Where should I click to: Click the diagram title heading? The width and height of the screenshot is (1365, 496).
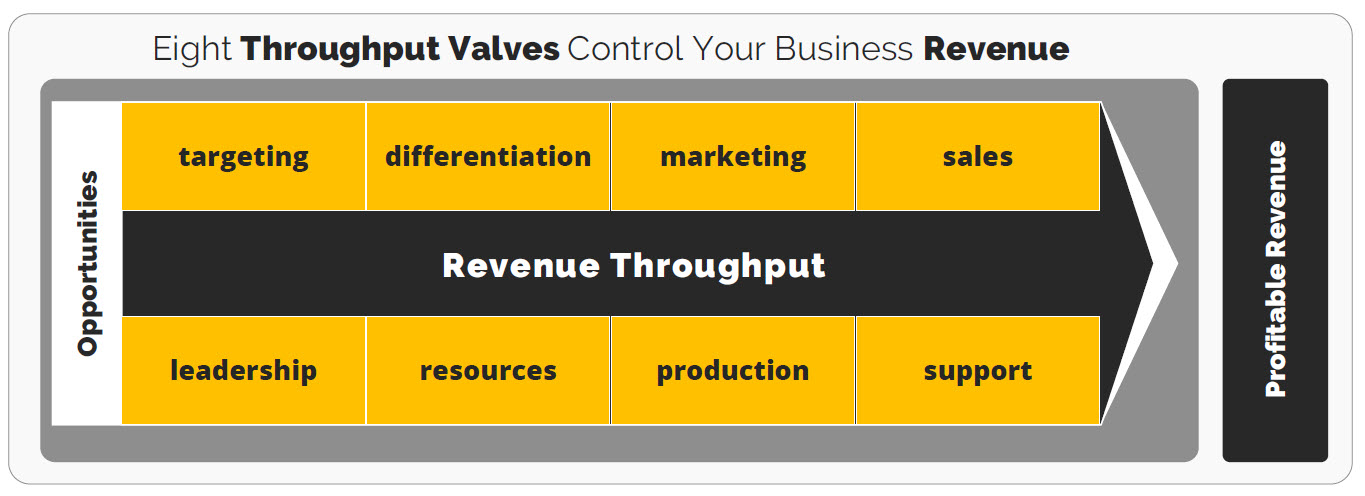(611, 48)
